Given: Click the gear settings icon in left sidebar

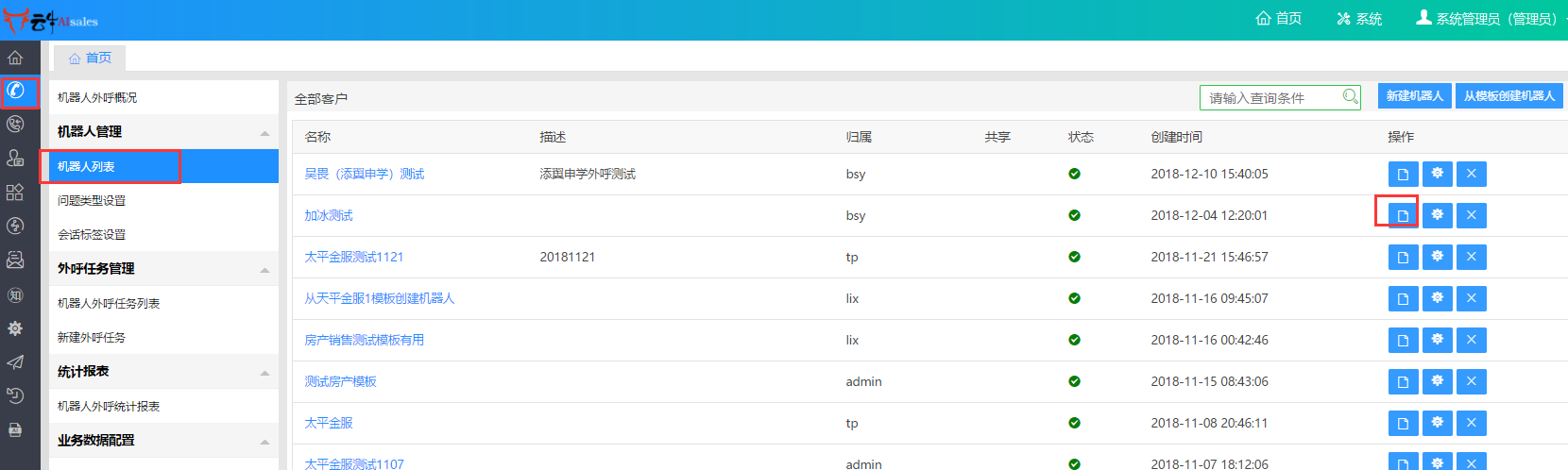Looking at the screenshot, I should click(16, 328).
